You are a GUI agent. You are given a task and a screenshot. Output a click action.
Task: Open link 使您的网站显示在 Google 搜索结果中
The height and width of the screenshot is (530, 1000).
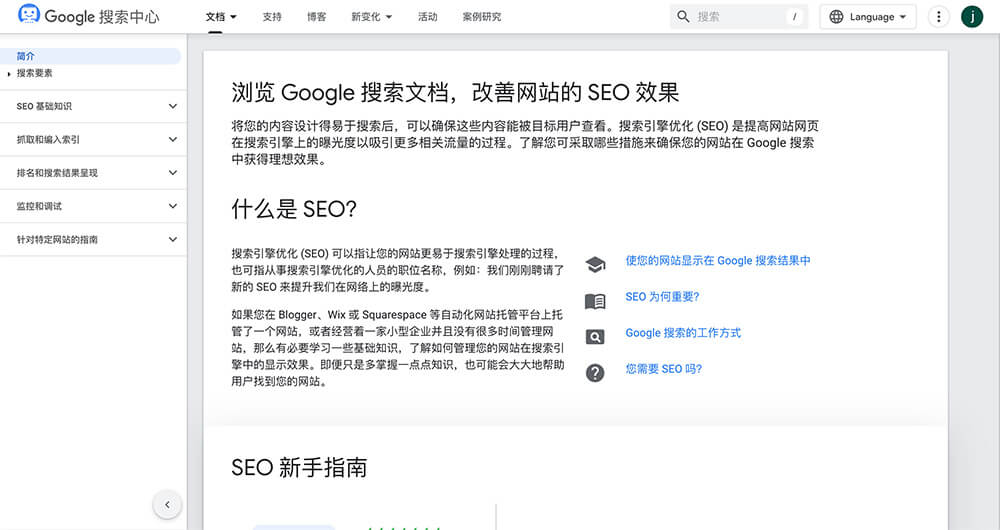(x=717, y=260)
